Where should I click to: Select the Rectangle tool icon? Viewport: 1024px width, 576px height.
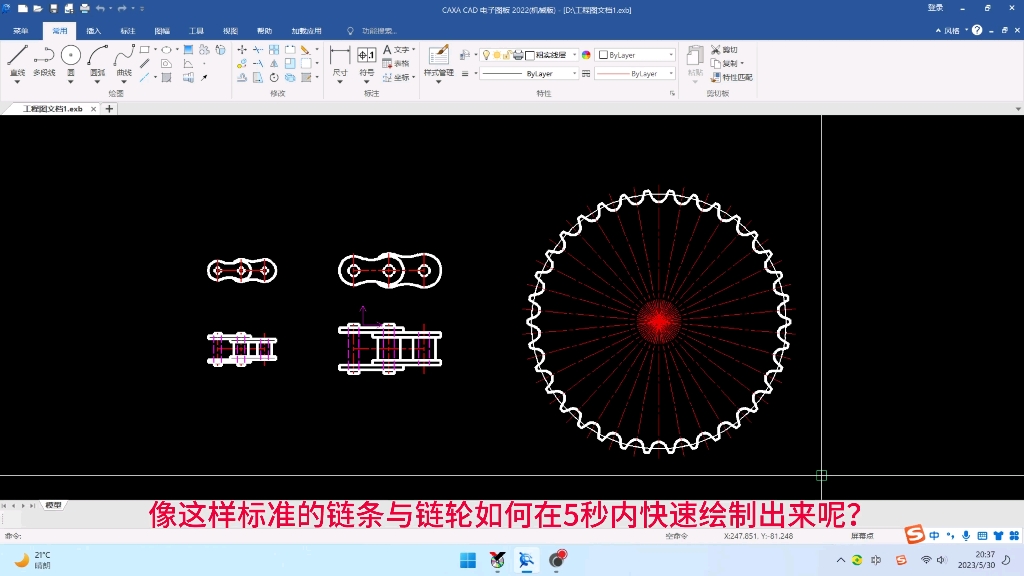144,50
